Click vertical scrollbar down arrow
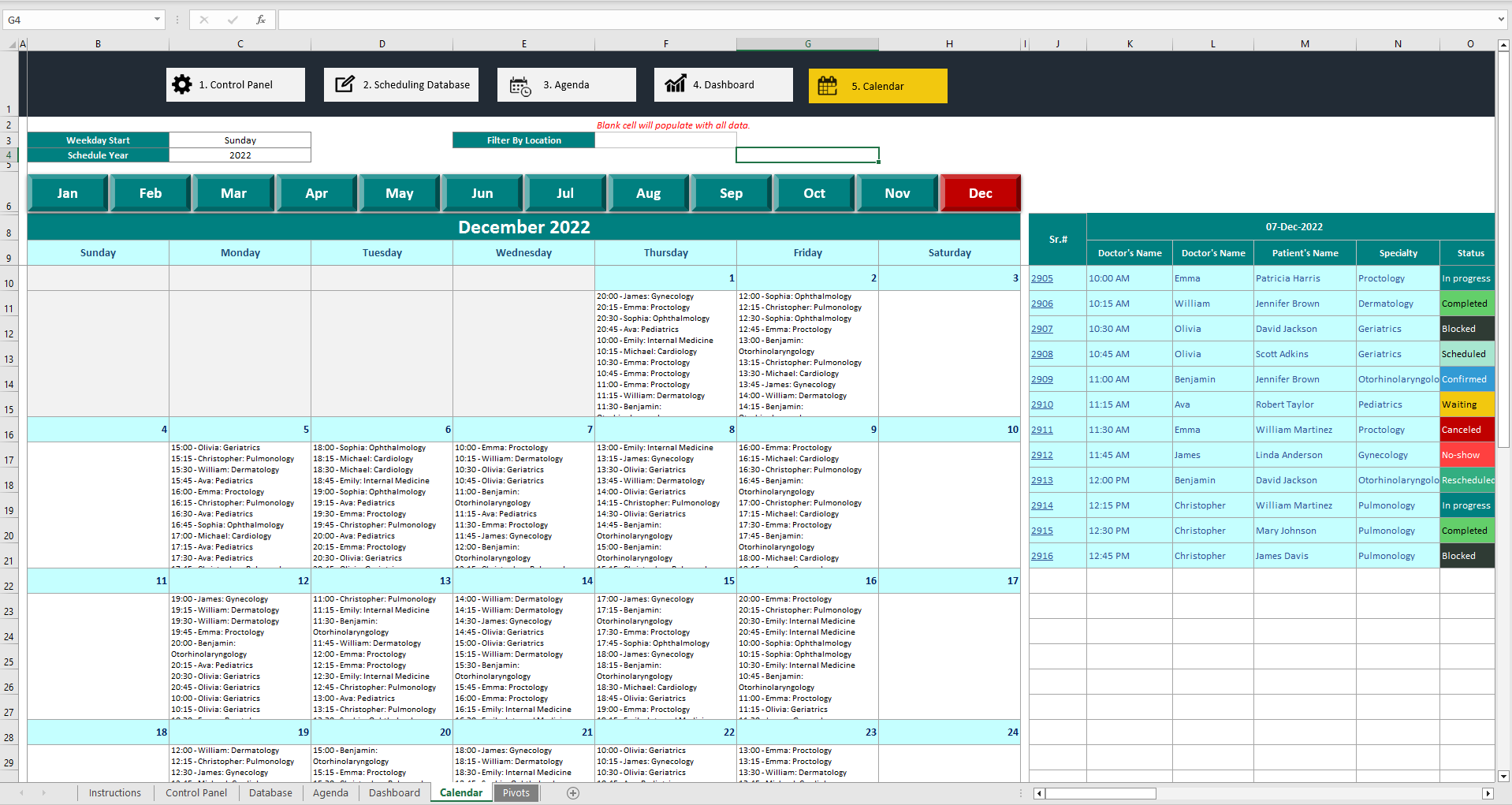The width and height of the screenshot is (1512, 805). (1503, 776)
